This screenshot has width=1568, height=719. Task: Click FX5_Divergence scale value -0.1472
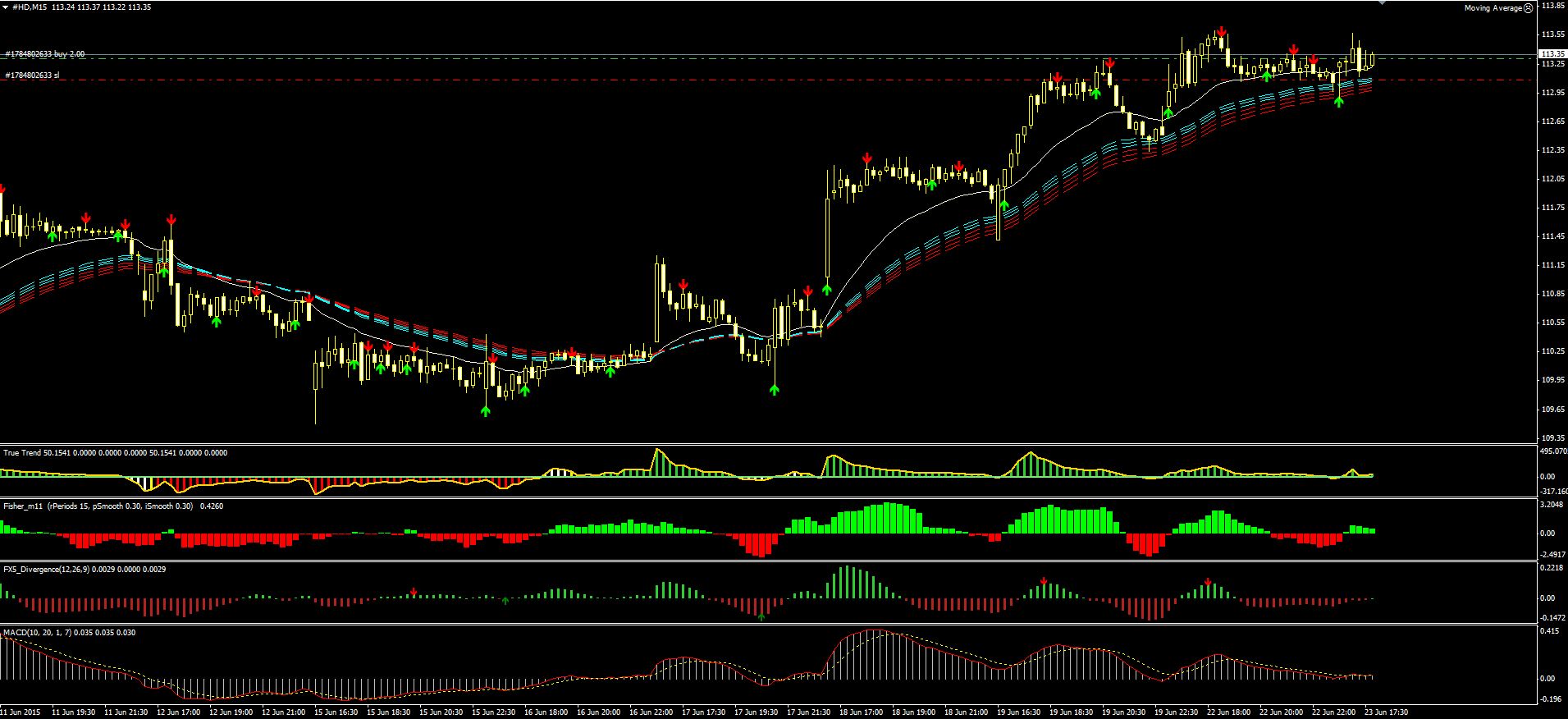(1552, 619)
